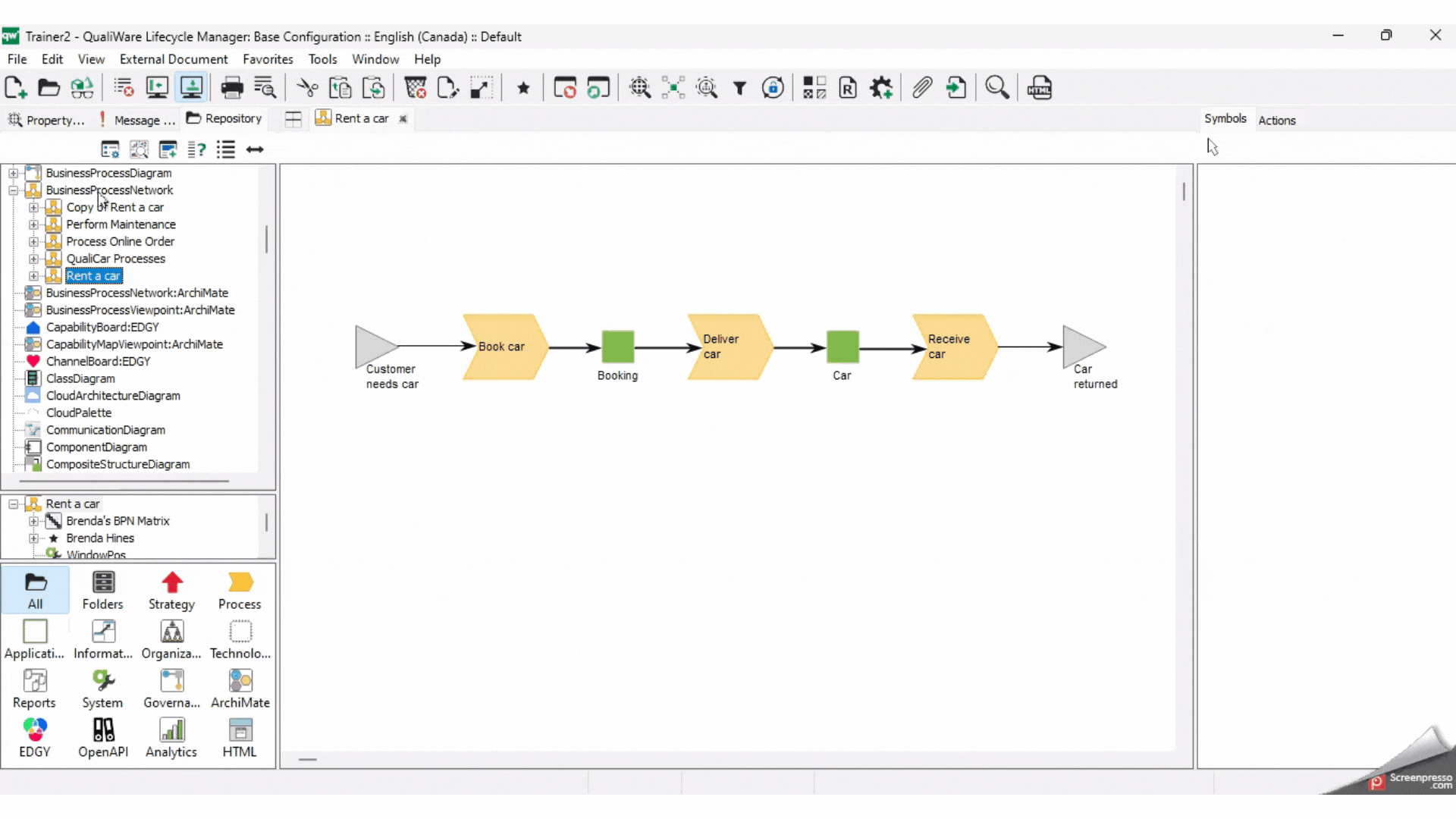Click the Paste clipboard icon
The width and height of the screenshot is (1456, 819).
tap(340, 87)
